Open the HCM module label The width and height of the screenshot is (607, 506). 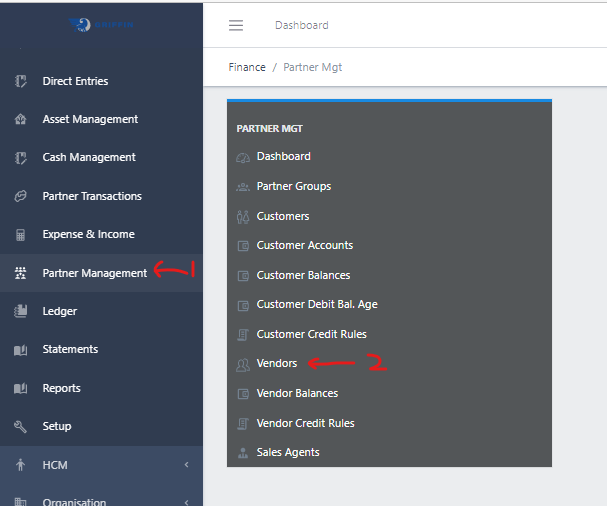pos(55,465)
